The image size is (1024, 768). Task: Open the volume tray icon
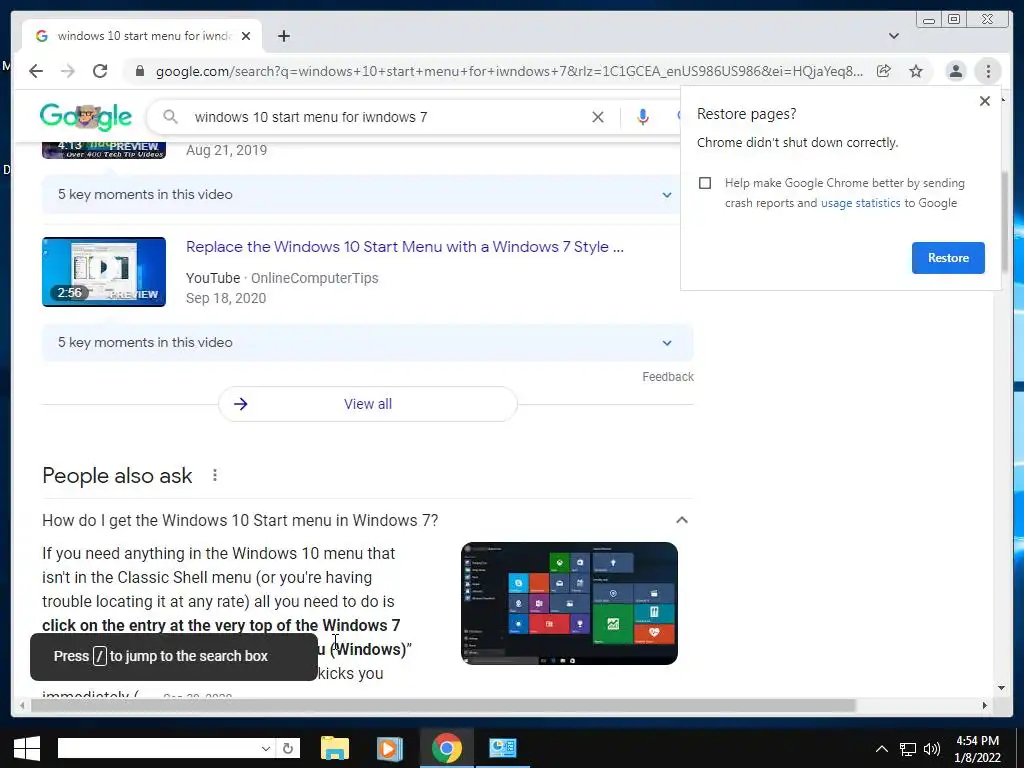932,748
